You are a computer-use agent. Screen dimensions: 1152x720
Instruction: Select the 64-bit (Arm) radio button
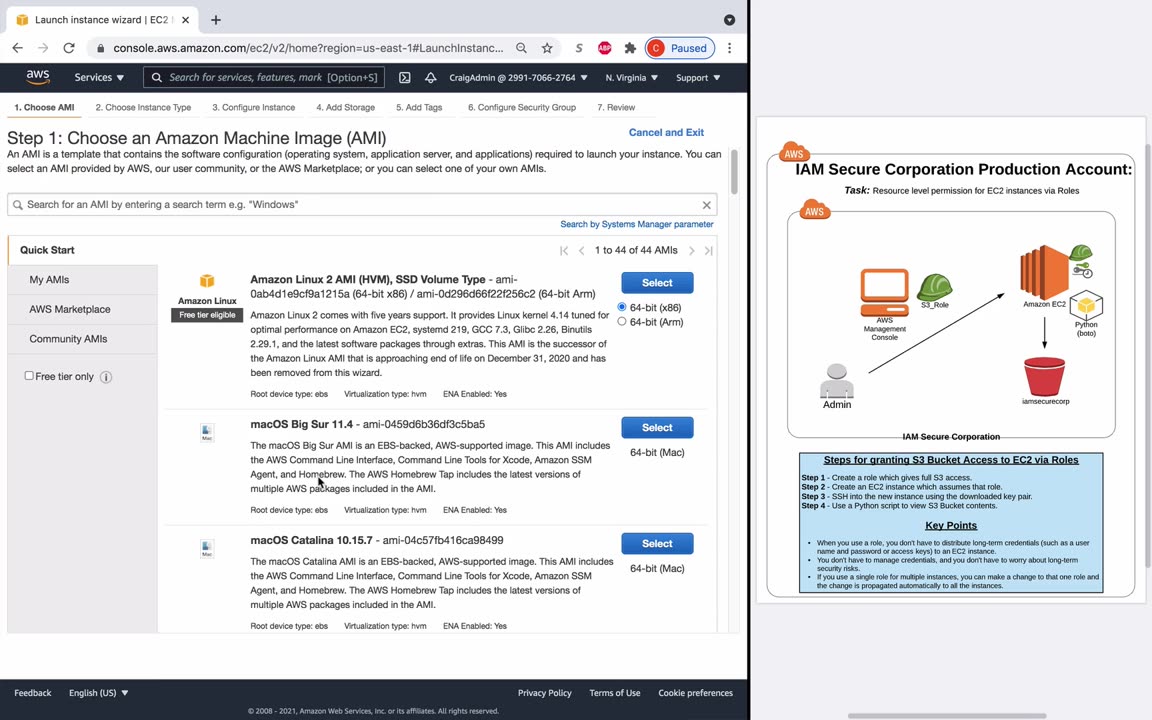(622, 322)
